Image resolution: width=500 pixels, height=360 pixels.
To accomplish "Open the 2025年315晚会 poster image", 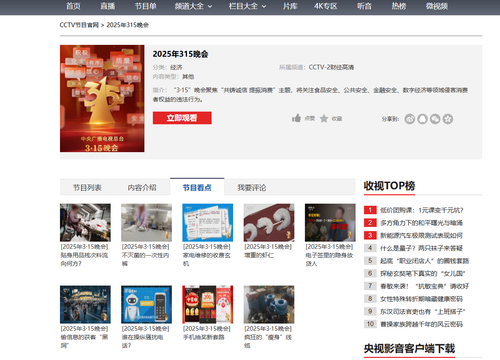I will click(102, 99).
